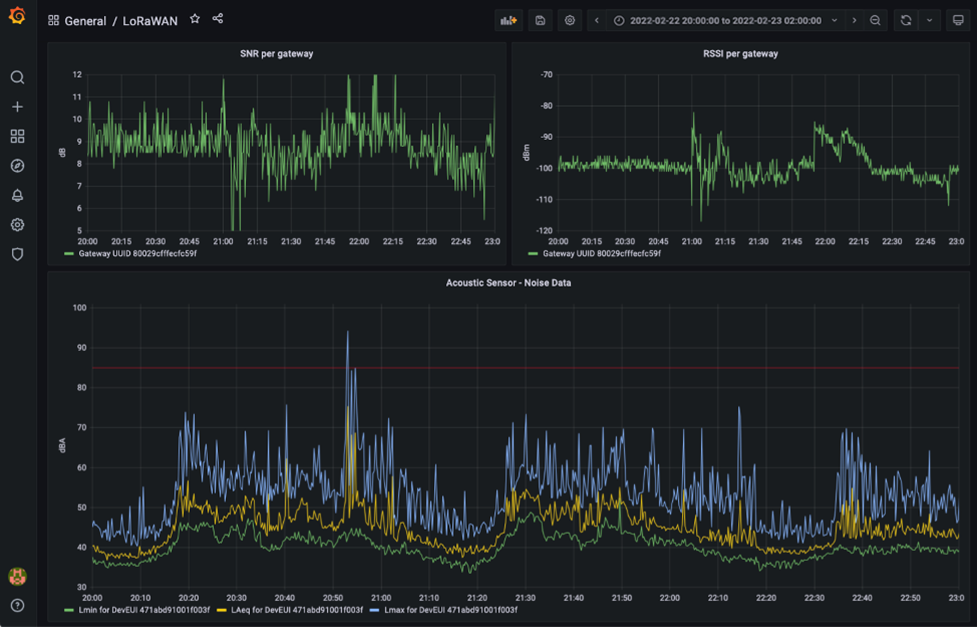The width and height of the screenshot is (977, 627).
Task: Open the Dashboards grid icon in sidebar
Action: (x=17, y=136)
